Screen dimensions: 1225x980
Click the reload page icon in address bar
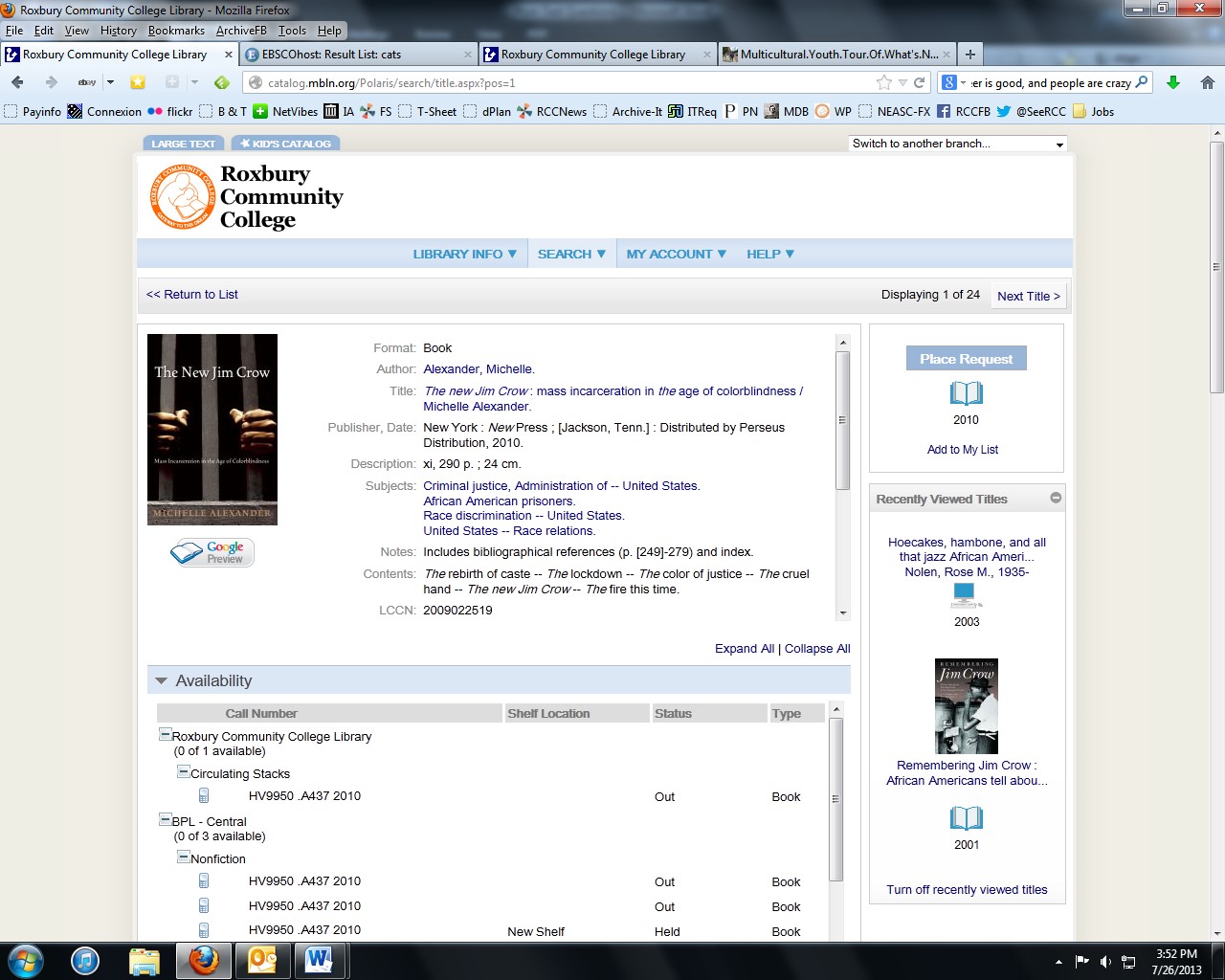(x=919, y=82)
